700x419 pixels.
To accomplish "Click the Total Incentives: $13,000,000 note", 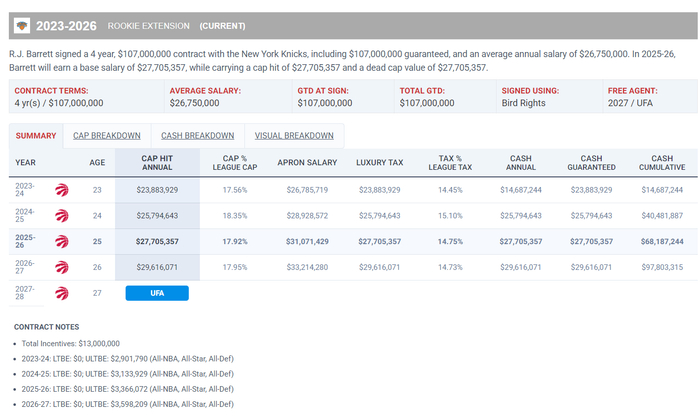I will click(x=71, y=344).
